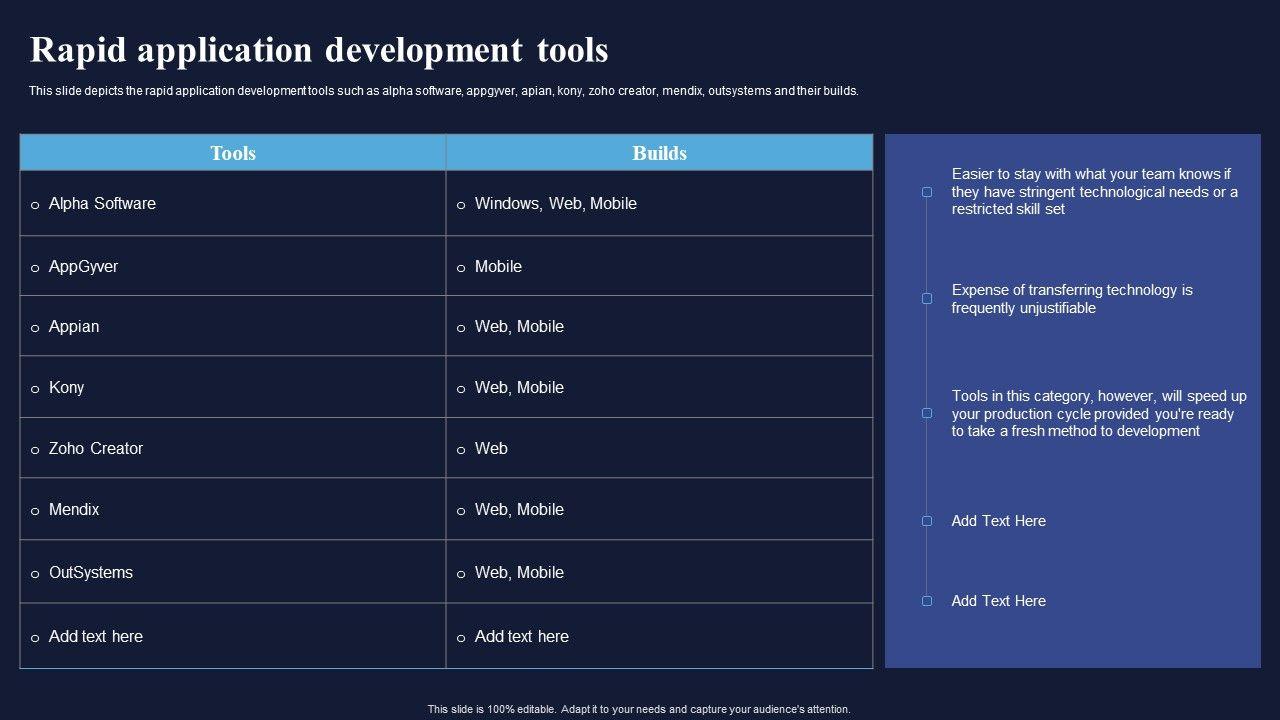Click the 'Alpha Software' table cell

pos(233,204)
